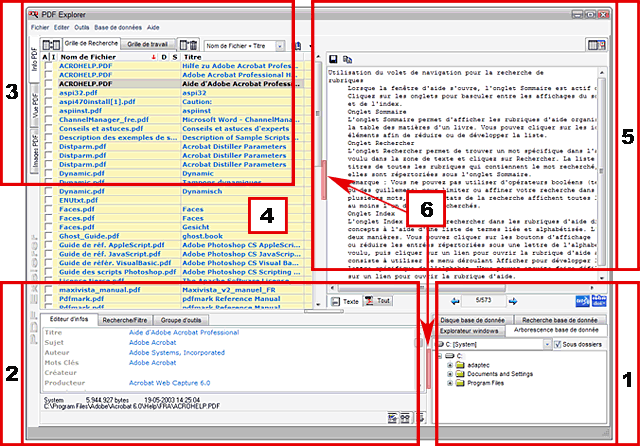Tick the checkbox for Conseils et astuces.pdf
This screenshot has width=640, height=446.
click(49, 129)
